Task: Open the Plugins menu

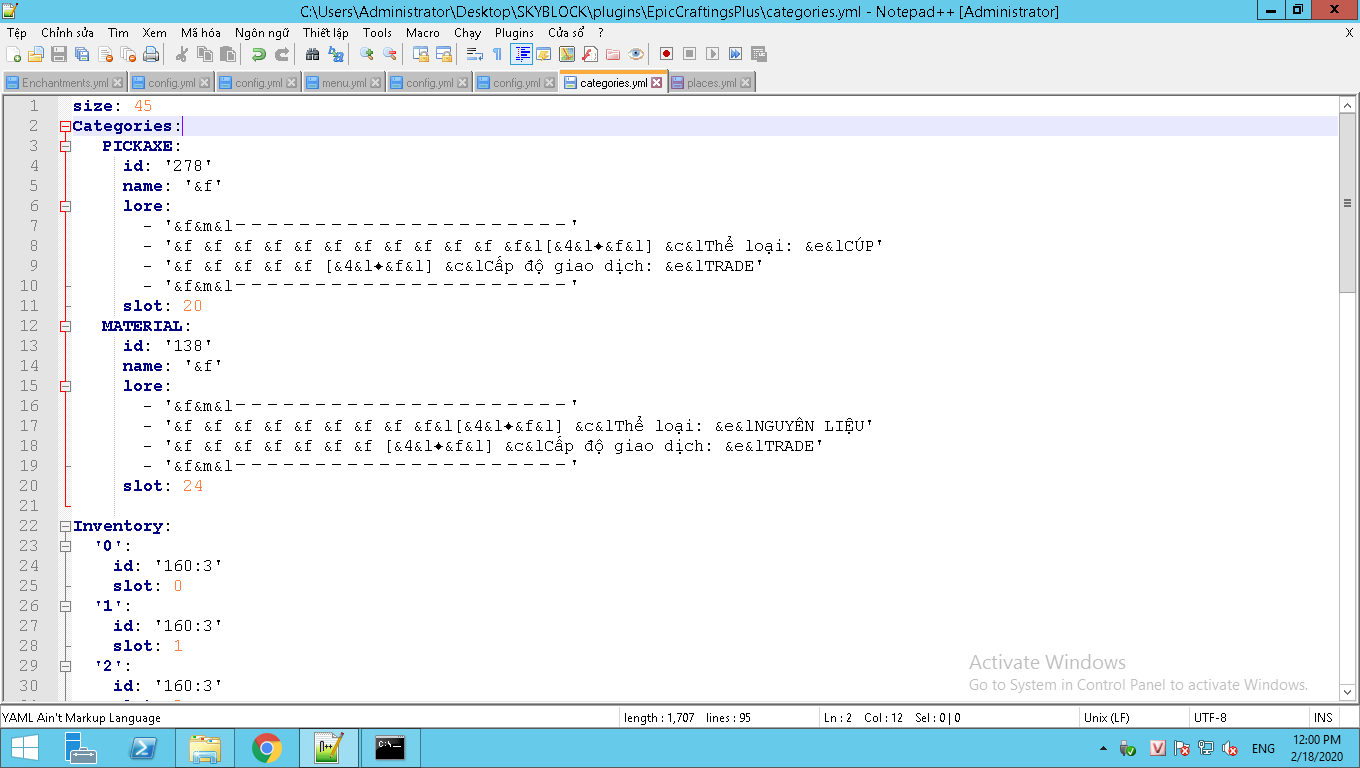Action: pyautogui.click(x=515, y=33)
